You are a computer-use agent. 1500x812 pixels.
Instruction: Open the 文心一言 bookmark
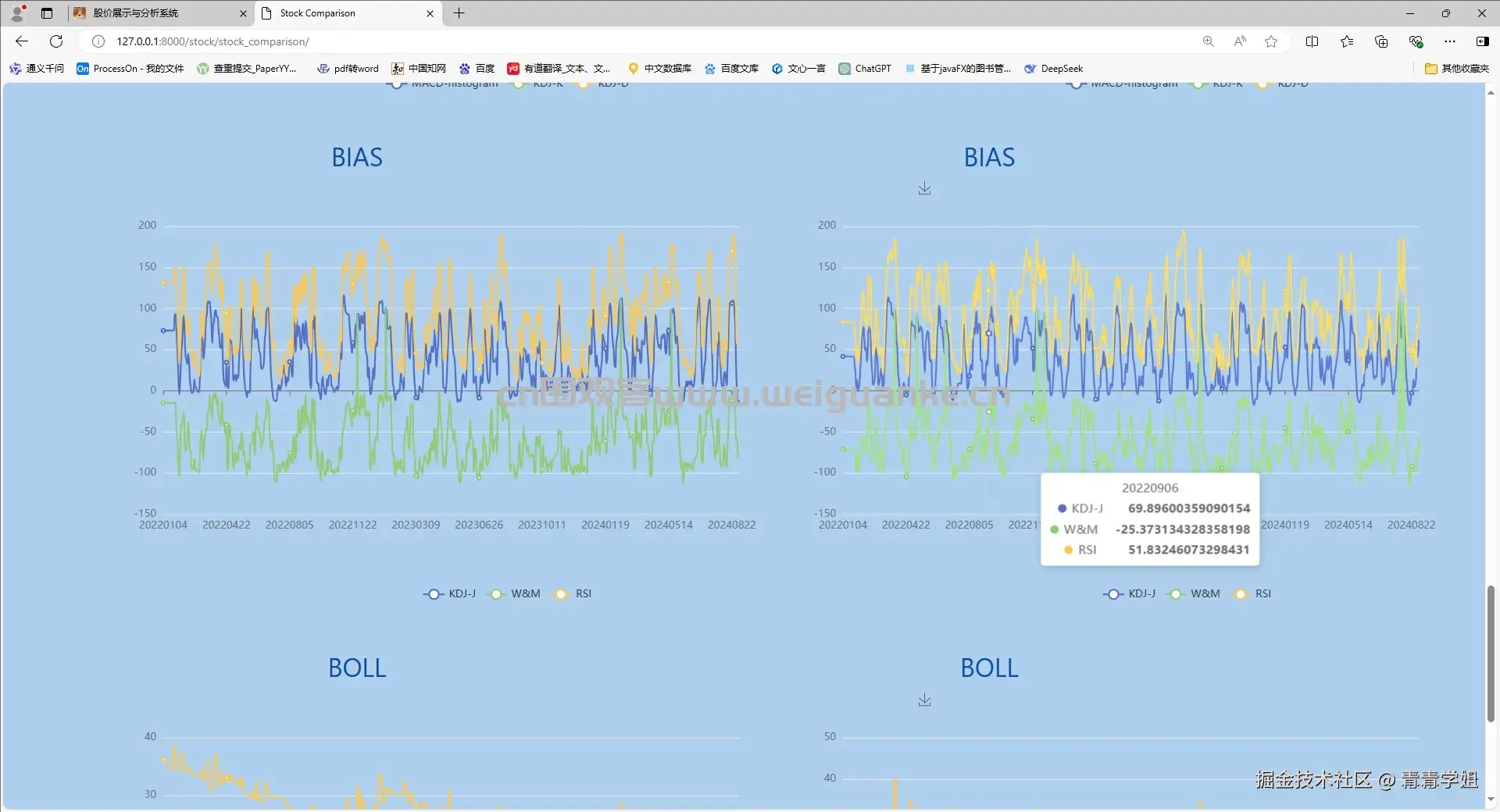point(798,69)
